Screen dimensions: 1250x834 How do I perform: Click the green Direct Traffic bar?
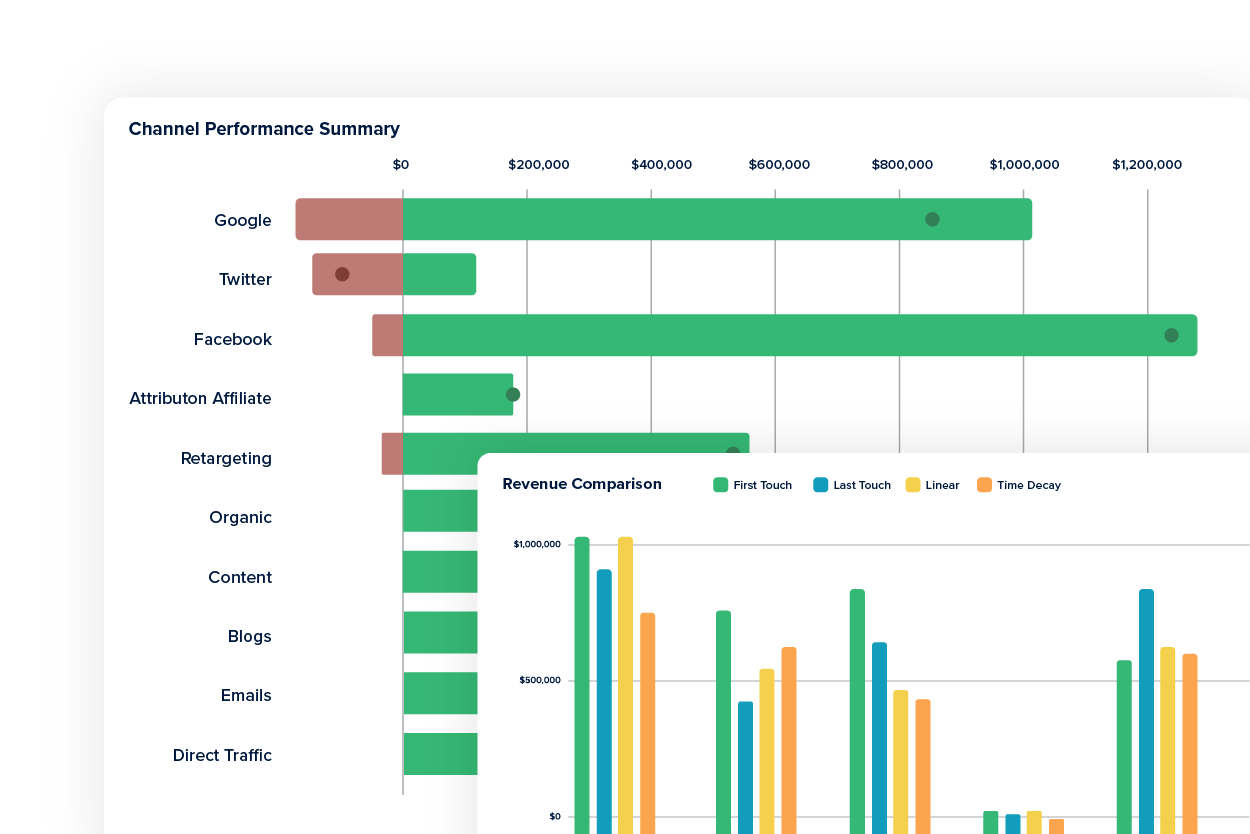440,754
